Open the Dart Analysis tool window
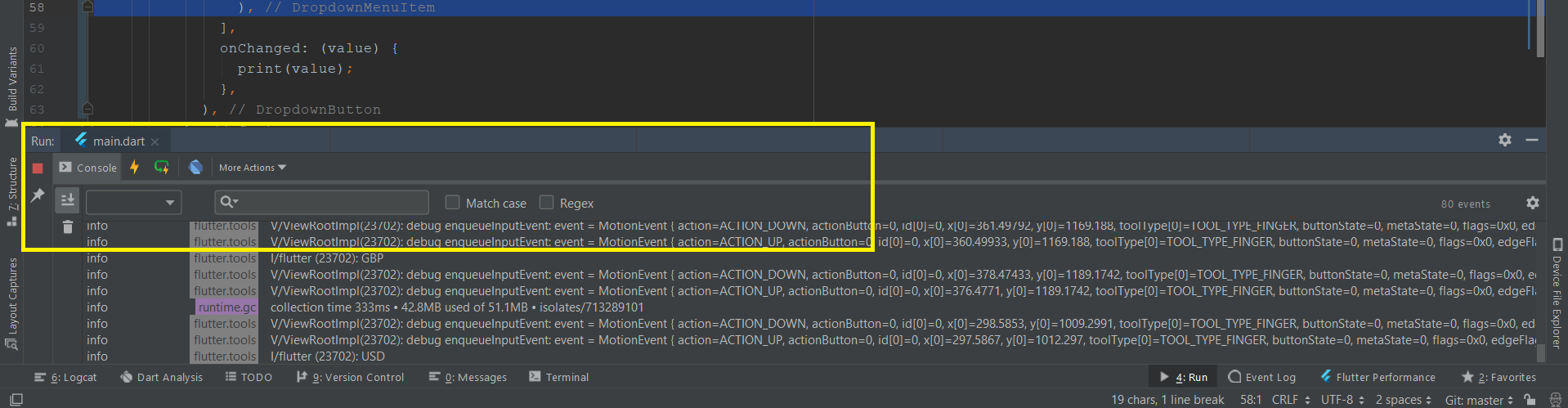This screenshot has width=1568, height=408. point(161,377)
